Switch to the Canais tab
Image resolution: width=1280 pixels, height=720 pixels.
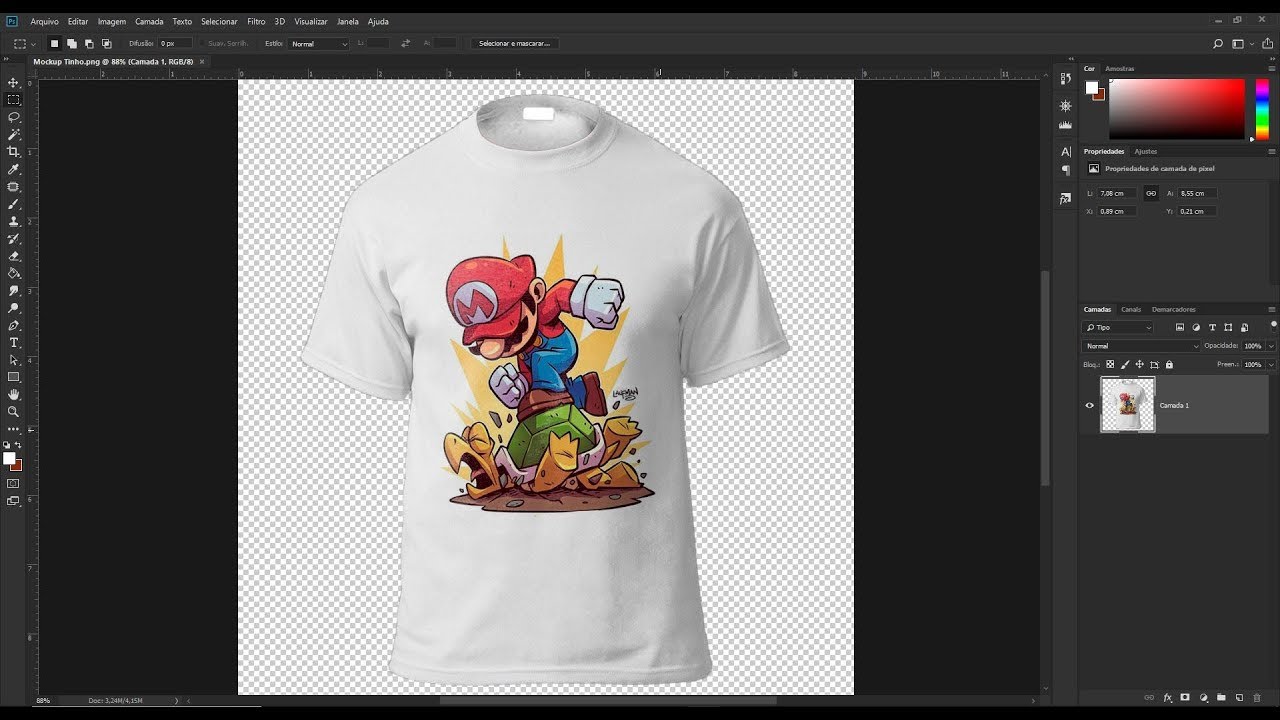(x=1131, y=309)
